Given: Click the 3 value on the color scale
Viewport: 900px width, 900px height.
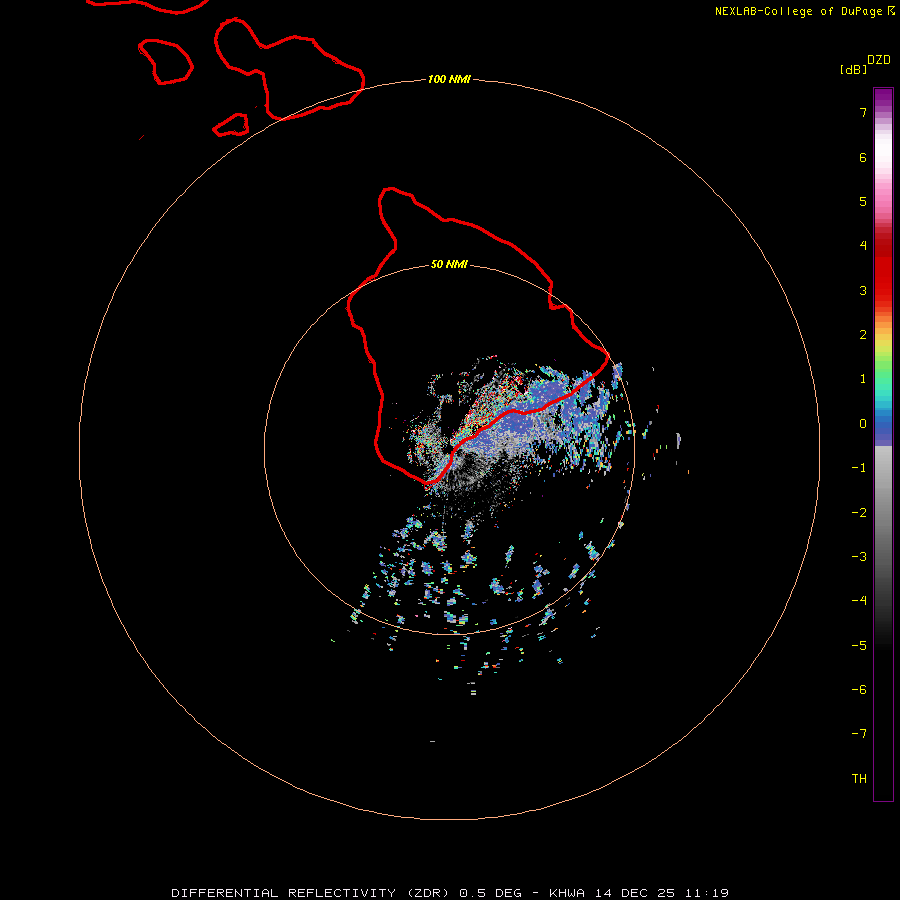Looking at the screenshot, I should tap(863, 290).
